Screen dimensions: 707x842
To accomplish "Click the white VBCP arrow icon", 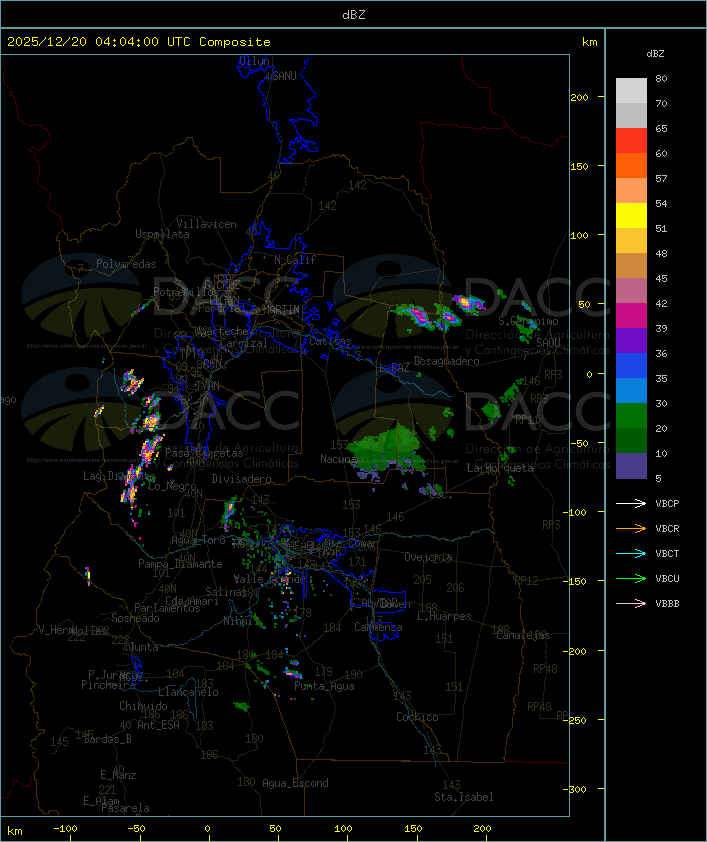I will tap(631, 503).
